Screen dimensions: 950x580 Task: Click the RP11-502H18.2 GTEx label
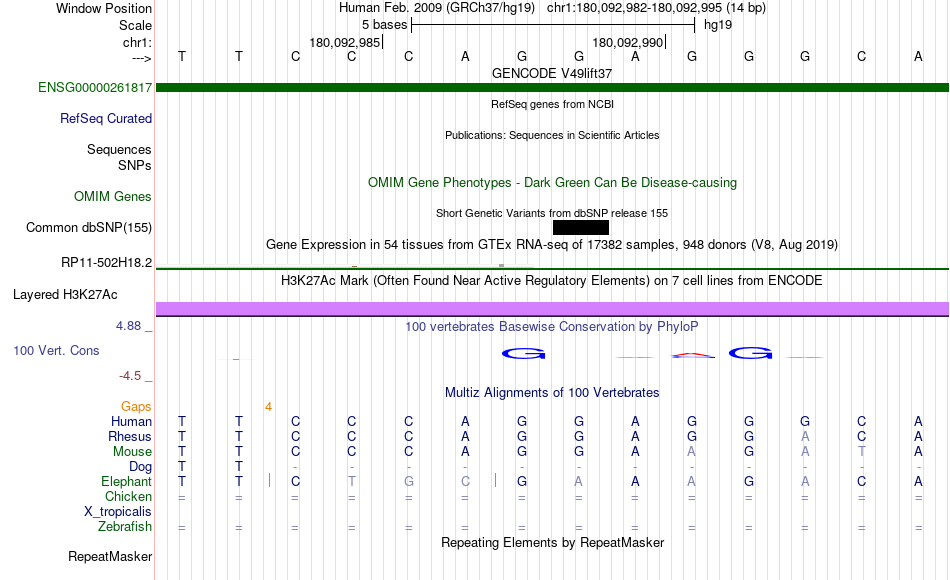(107, 262)
